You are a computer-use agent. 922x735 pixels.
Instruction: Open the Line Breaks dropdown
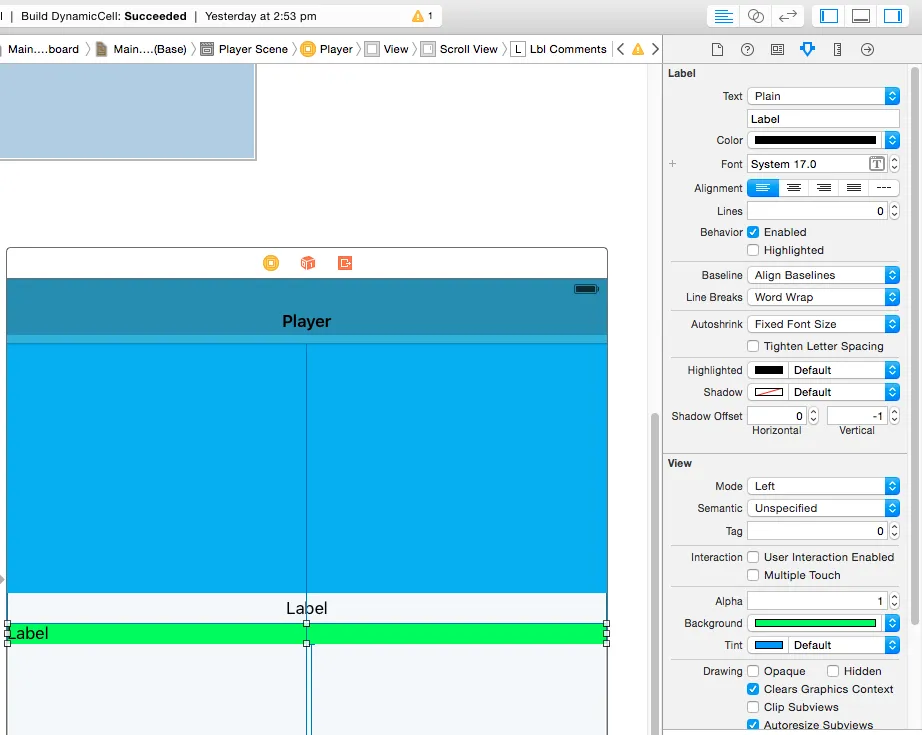(823, 297)
